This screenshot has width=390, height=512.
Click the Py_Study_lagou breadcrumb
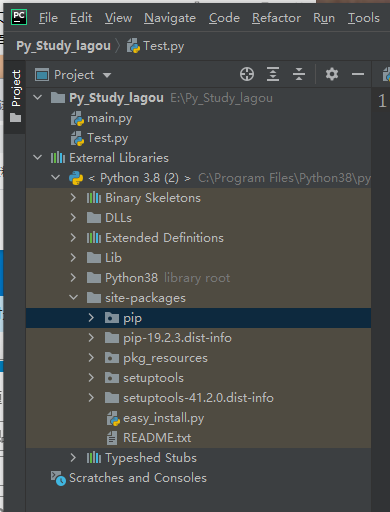click(63, 46)
